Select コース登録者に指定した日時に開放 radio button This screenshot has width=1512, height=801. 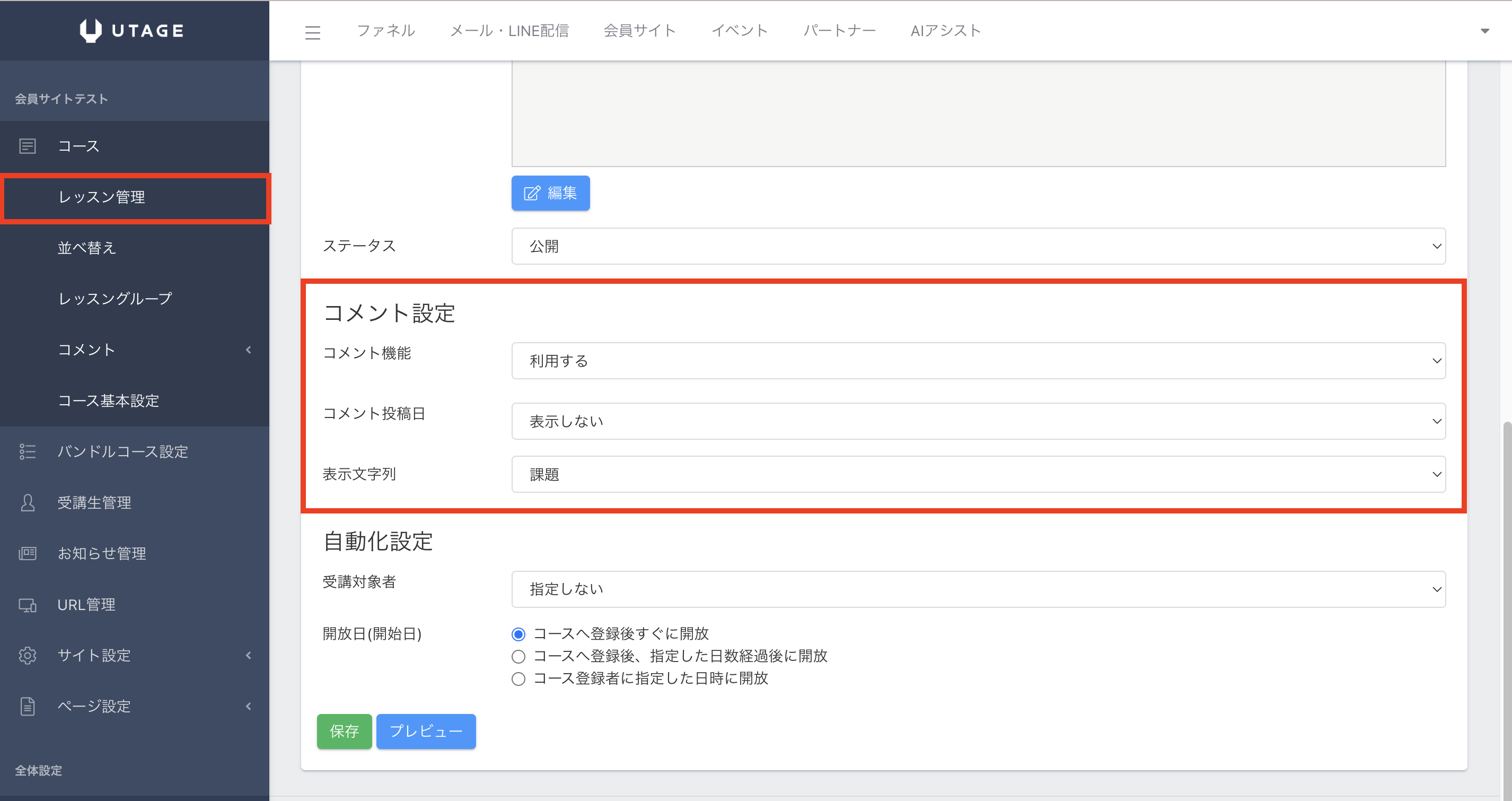pos(518,679)
